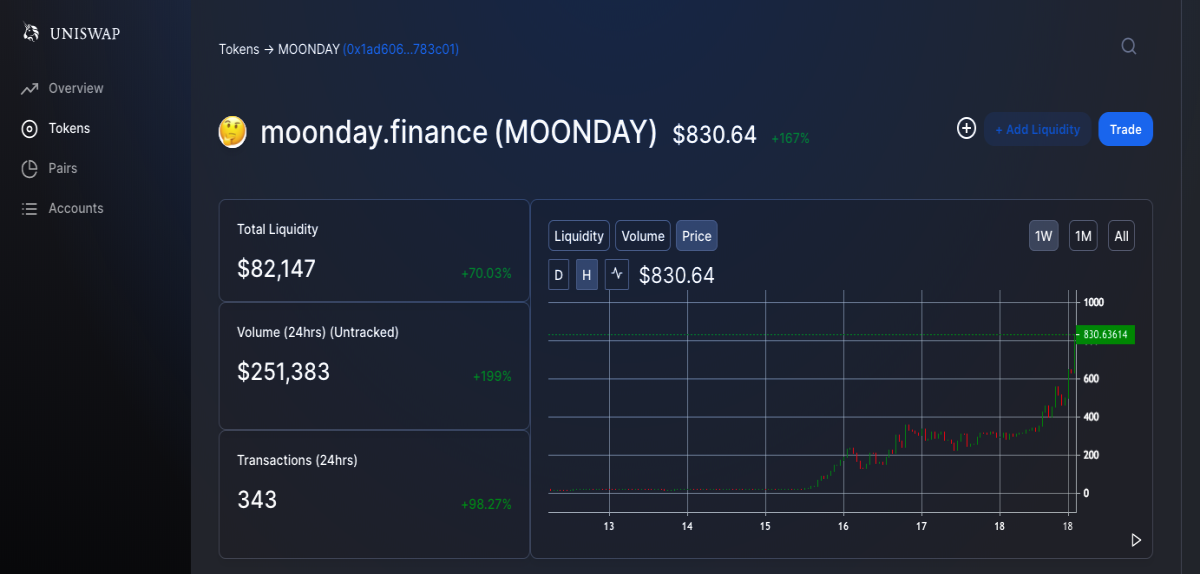The width and height of the screenshot is (1200, 574).
Task: Switch the chart to Liquidity
Action: [x=579, y=236]
